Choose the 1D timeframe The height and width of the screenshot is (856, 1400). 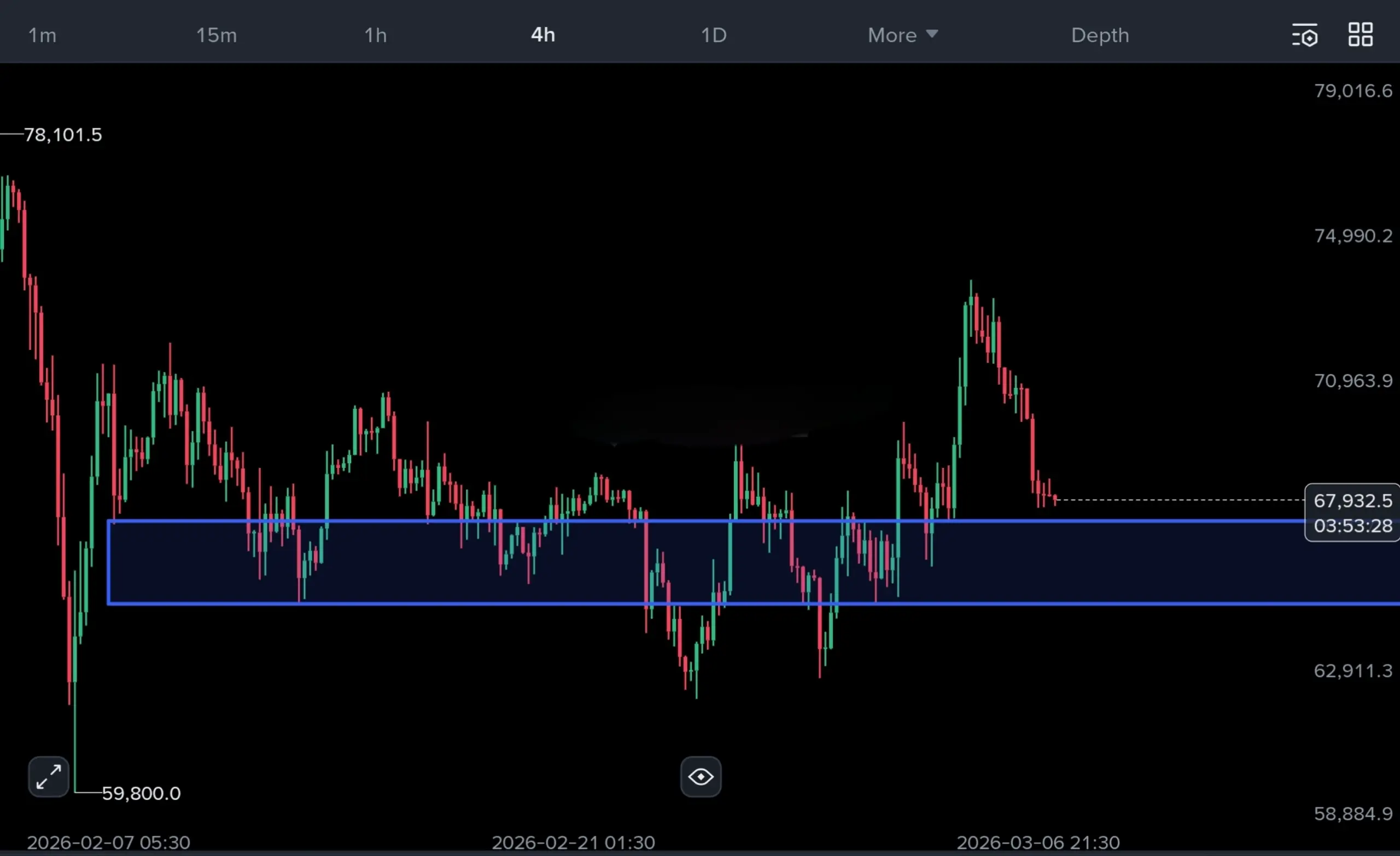click(714, 35)
